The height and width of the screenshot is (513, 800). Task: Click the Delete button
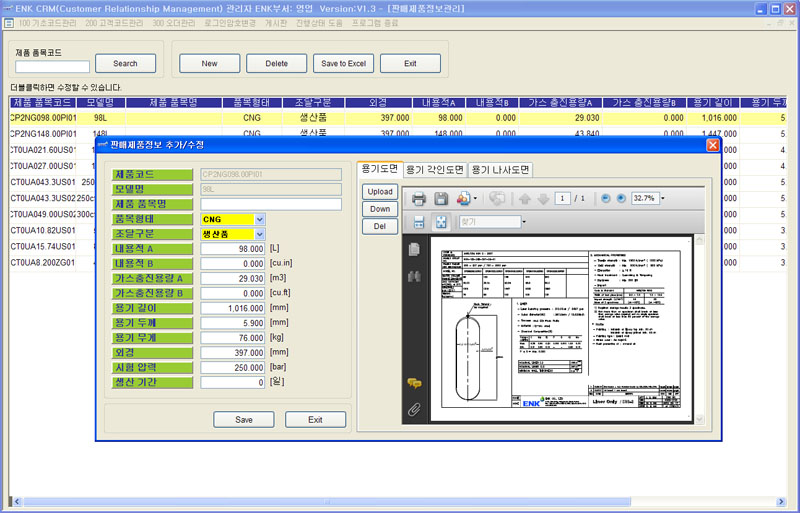[277, 64]
